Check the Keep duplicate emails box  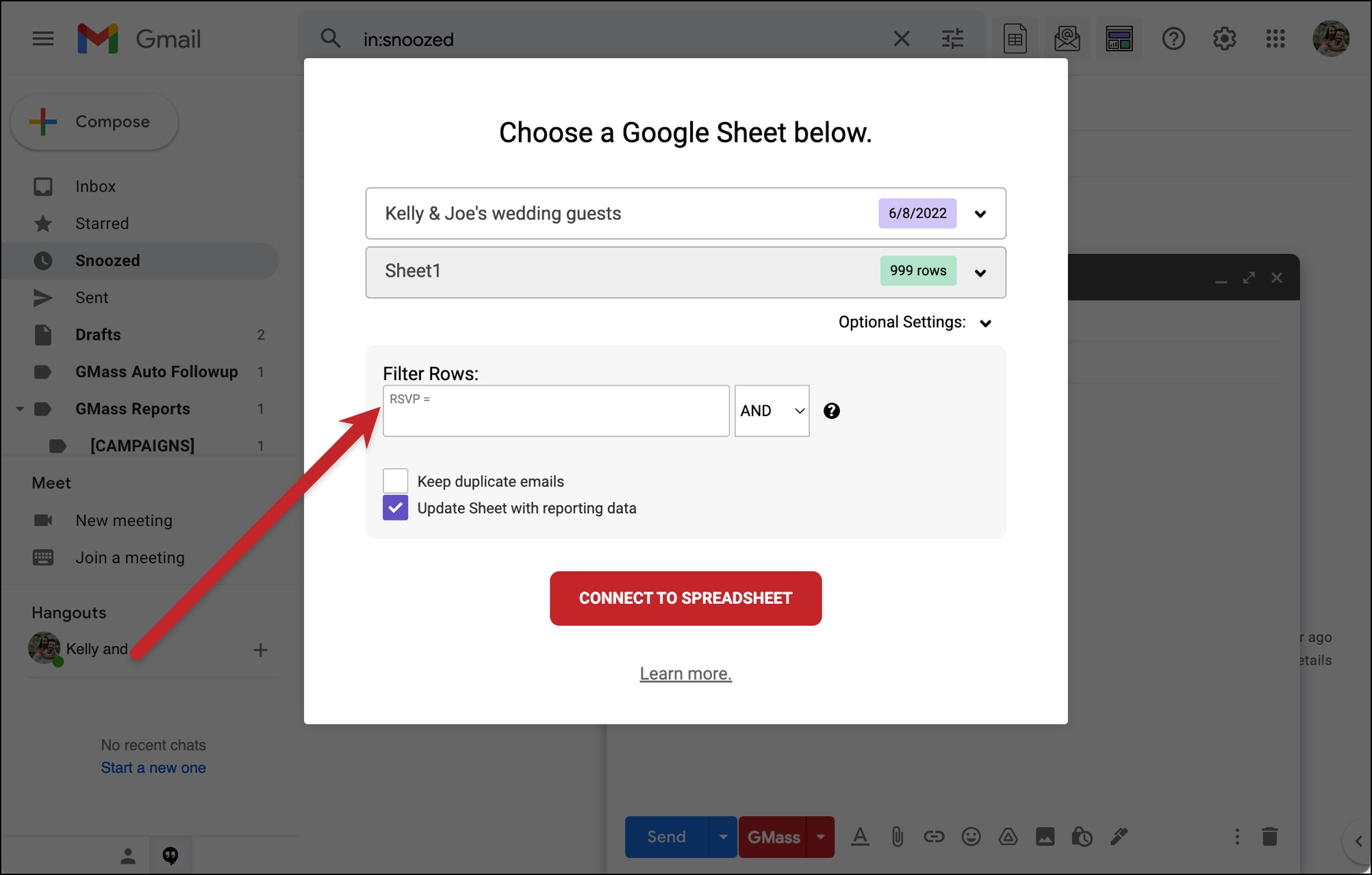click(396, 481)
